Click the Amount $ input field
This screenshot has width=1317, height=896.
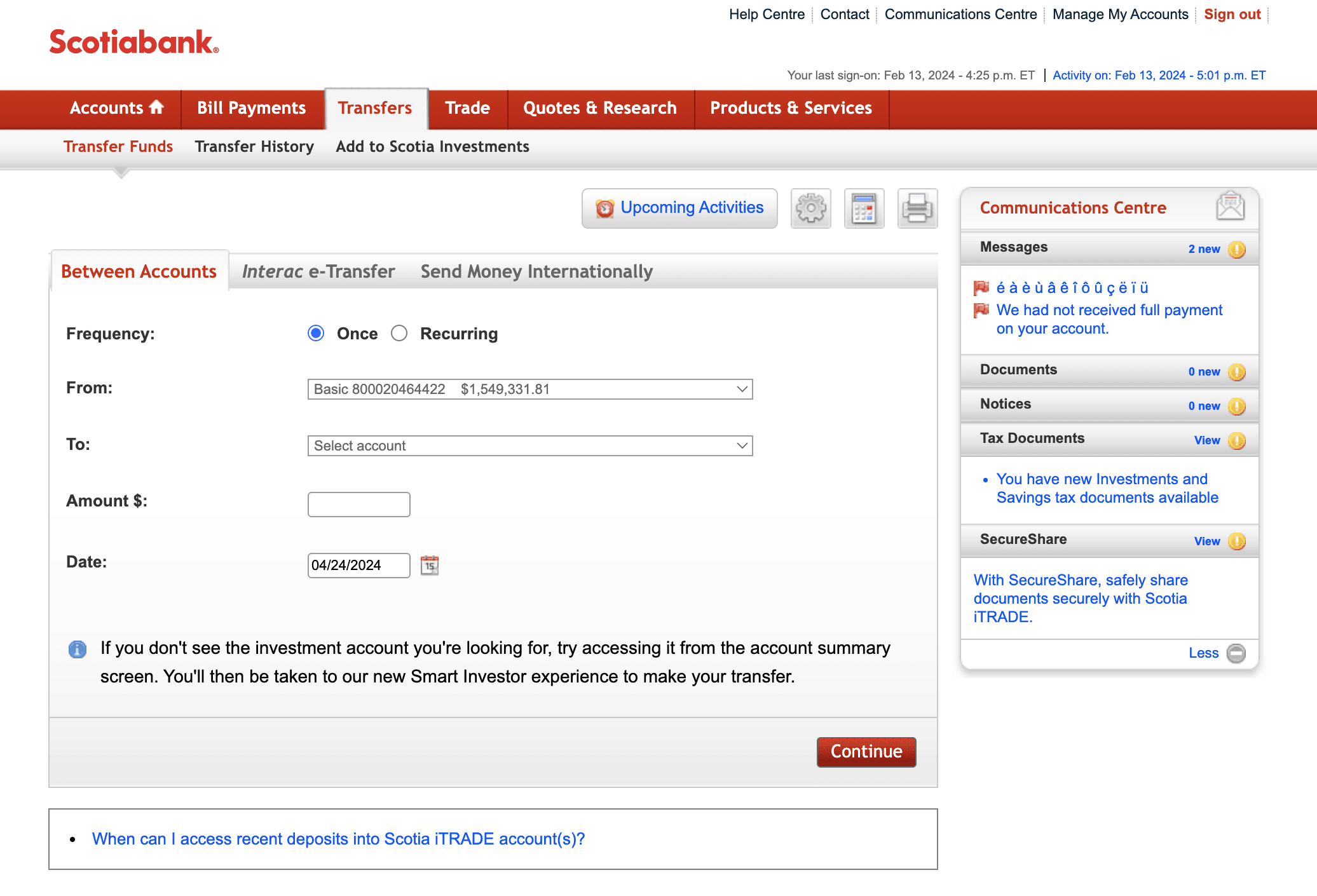(358, 504)
